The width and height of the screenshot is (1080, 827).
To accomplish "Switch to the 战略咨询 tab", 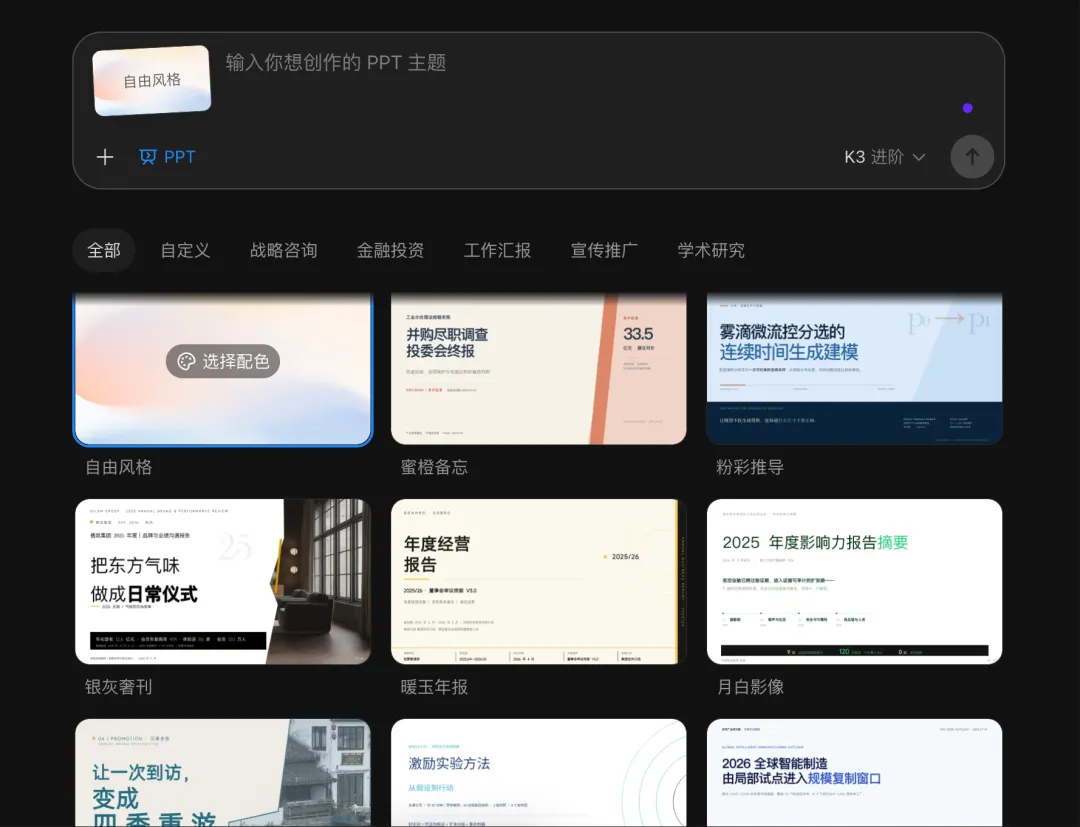I will point(284,250).
